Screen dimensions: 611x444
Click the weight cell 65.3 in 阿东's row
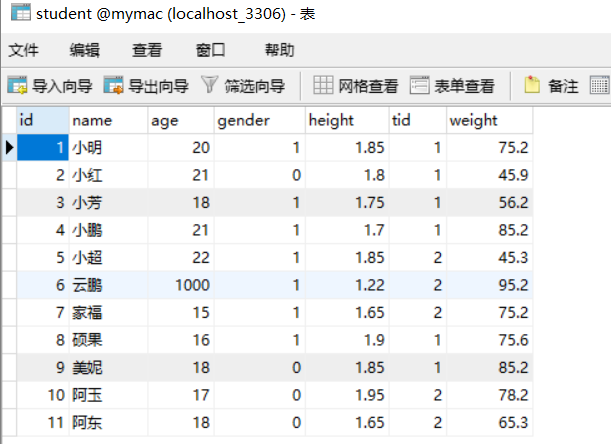[489, 423]
